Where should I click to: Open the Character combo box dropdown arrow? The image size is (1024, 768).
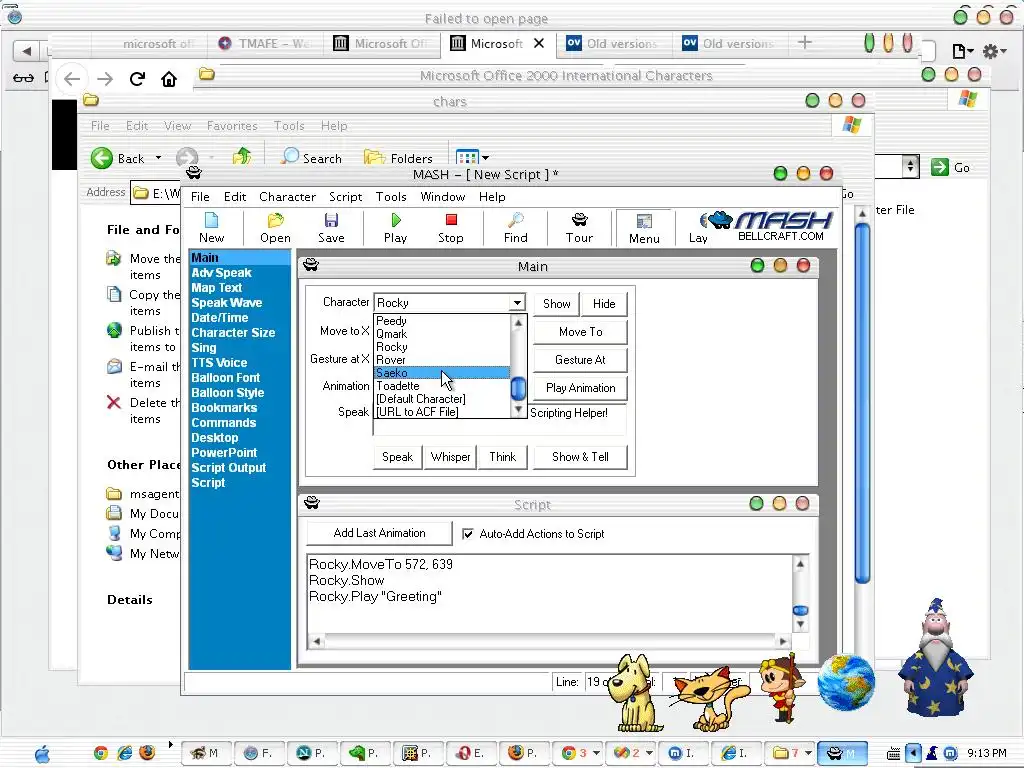[517, 302]
